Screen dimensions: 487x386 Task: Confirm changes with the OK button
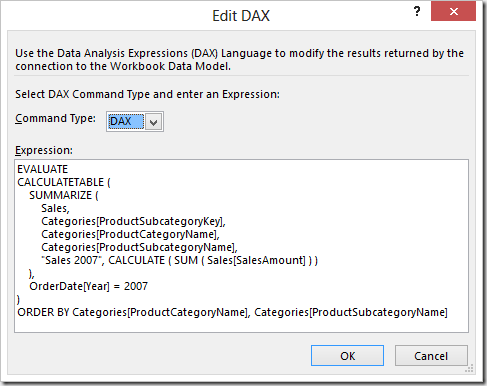(347, 356)
